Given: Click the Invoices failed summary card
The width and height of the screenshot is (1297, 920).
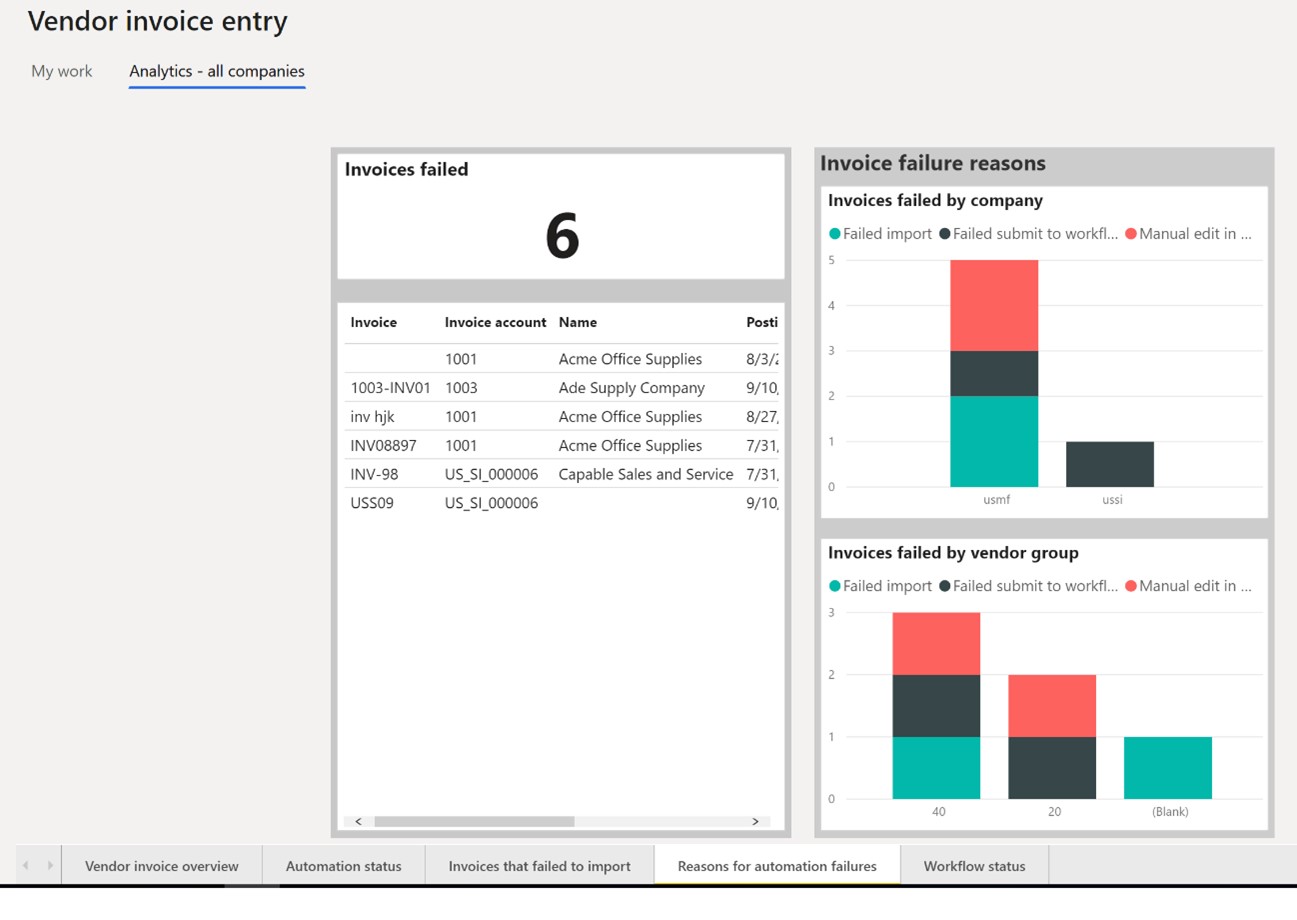Looking at the screenshot, I should [560, 217].
